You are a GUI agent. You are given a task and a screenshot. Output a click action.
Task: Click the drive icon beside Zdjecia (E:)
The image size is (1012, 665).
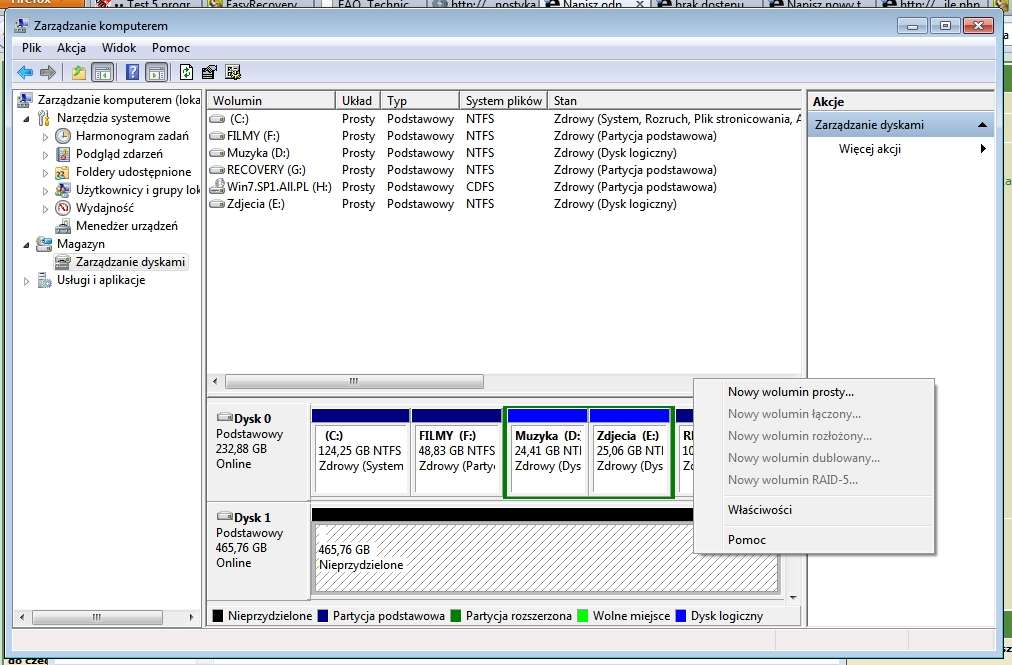click(x=218, y=204)
